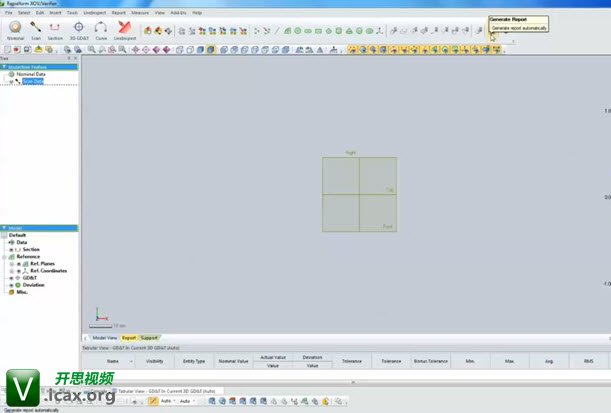Screen dimensions: 611x413
Task: Click the highlighted pencil icon in bottom toolbar
Action: (153, 401)
